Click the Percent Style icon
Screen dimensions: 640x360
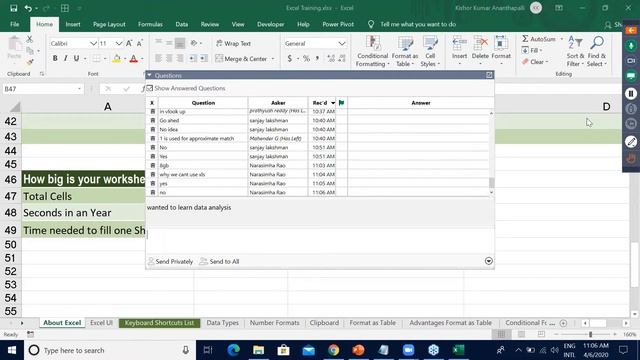pos(306,59)
